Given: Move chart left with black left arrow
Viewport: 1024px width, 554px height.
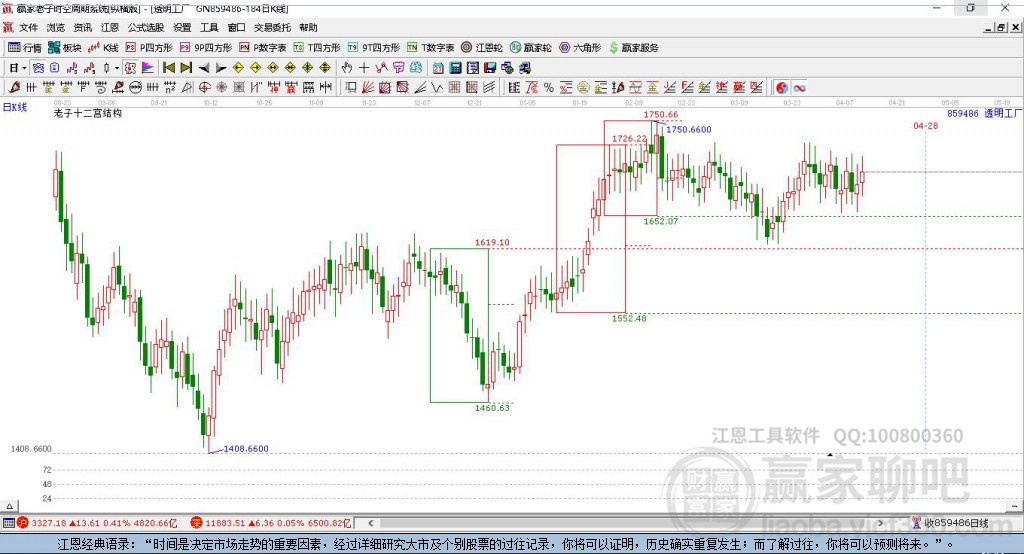Looking at the screenshot, I should [204, 68].
